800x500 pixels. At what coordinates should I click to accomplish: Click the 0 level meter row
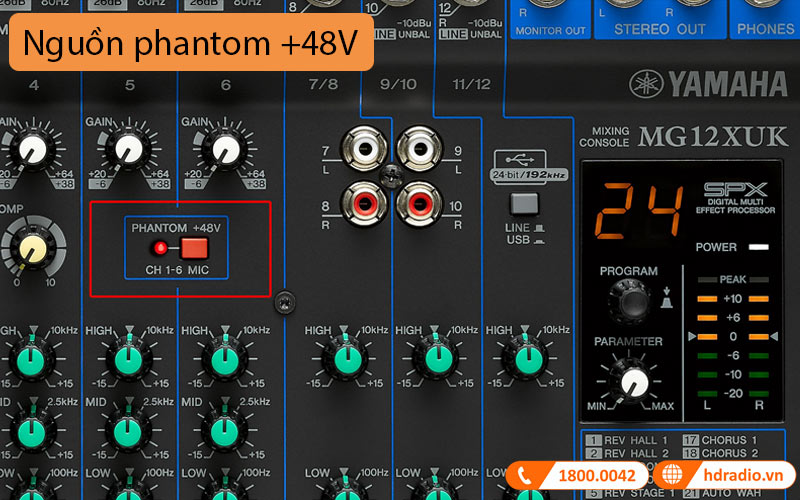733,337
